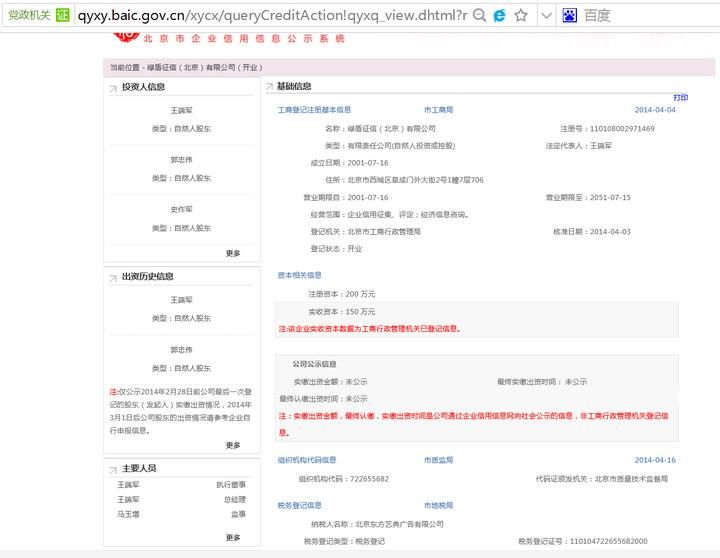Click the magnifier search icon in address bar
Image resolution: width=720 pixels, height=558 pixels.
click(479, 16)
